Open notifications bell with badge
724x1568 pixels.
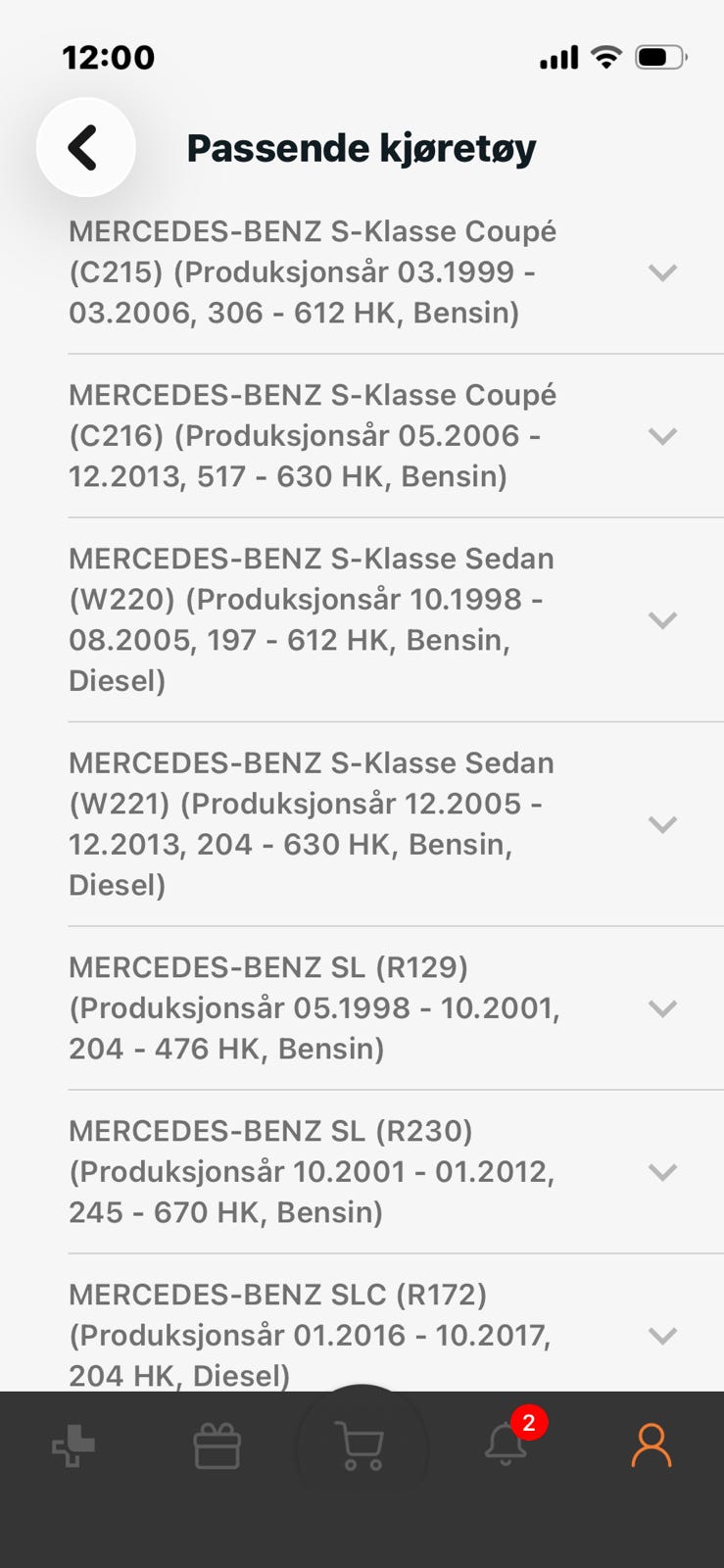pos(506,1445)
